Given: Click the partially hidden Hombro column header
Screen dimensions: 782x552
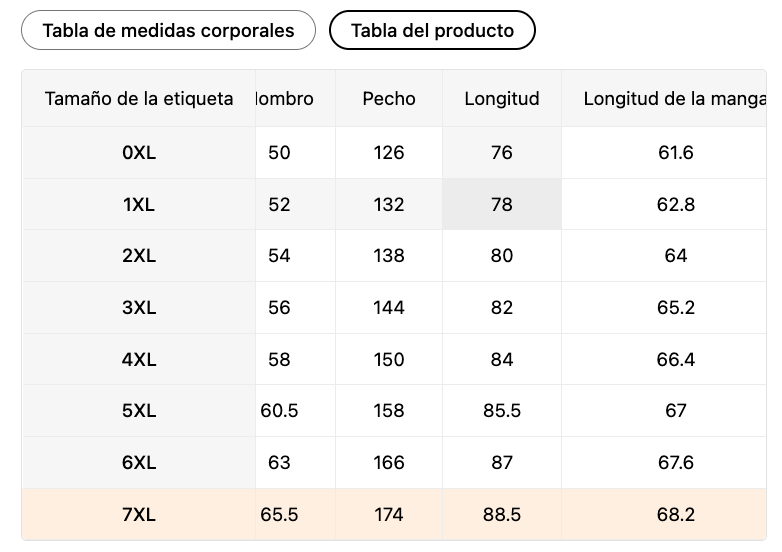Looking at the screenshot, I should coord(284,98).
